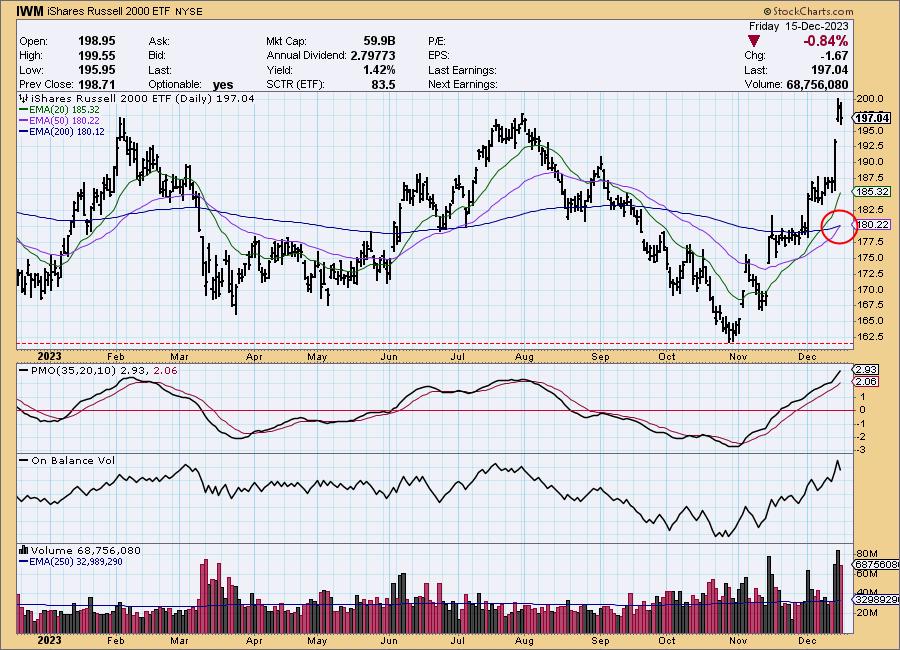Click the blue EMA(200) legend line marker
Viewport: 900px width, 650px height.
point(24,131)
